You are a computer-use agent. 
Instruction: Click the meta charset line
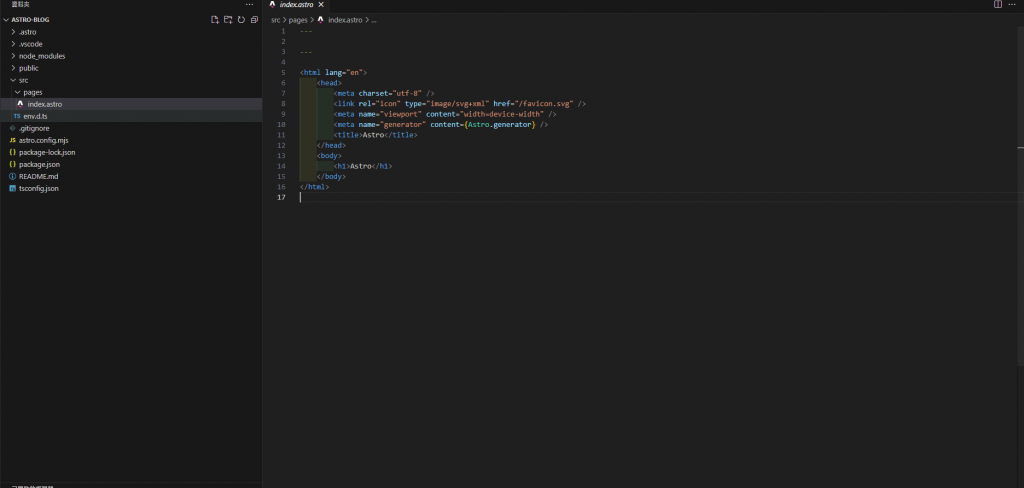click(x=383, y=93)
